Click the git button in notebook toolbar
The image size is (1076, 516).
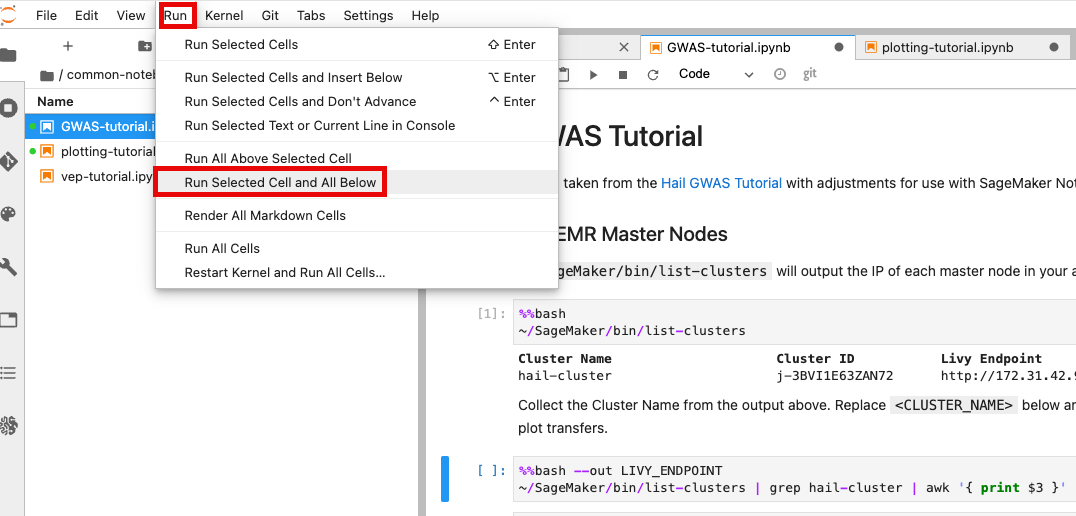click(x=810, y=74)
